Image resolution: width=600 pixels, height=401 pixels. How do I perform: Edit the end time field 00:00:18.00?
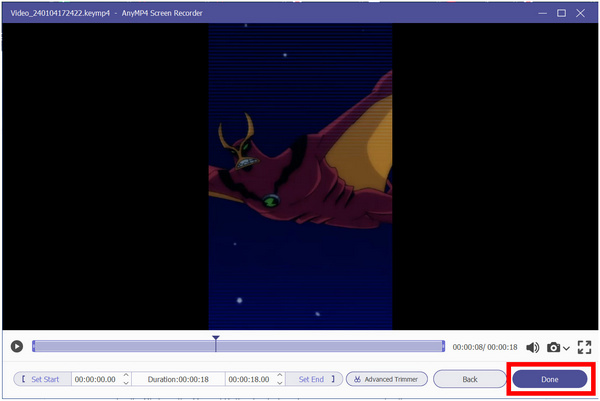(249, 379)
